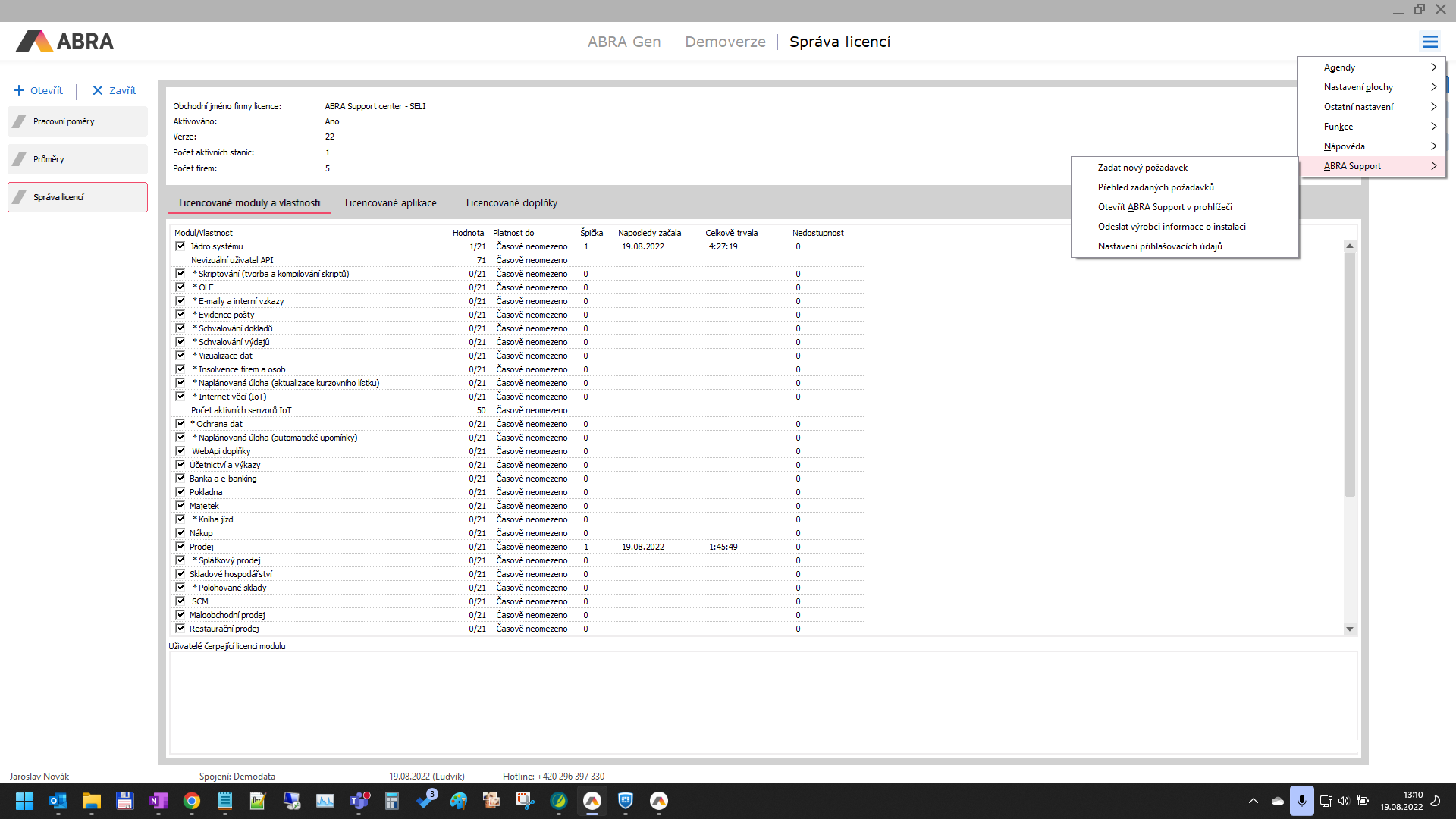Open Outlook from the taskbar

pyautogui.click(x=58, y=801)
